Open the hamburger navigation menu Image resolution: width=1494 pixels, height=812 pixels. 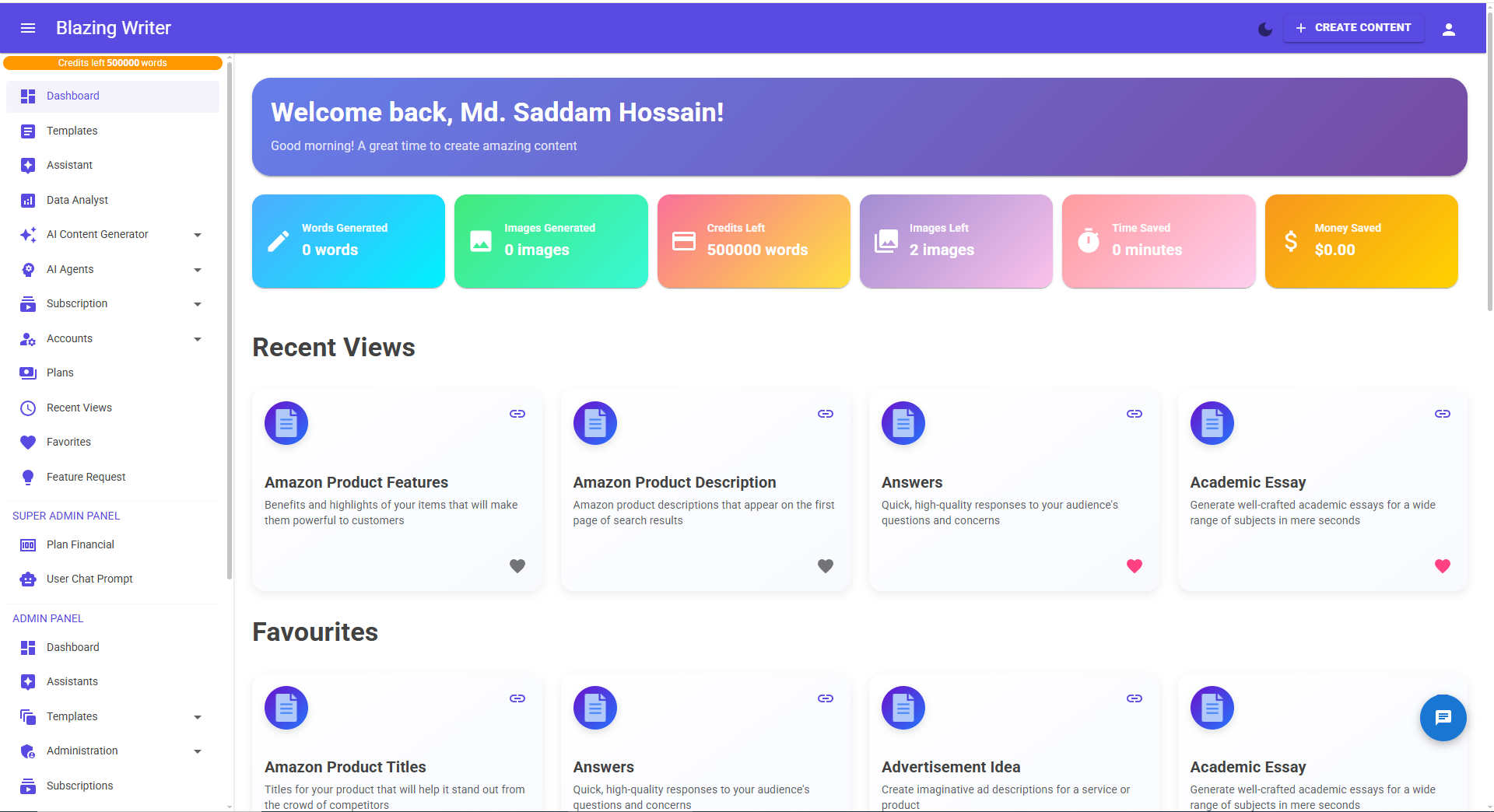28,28
